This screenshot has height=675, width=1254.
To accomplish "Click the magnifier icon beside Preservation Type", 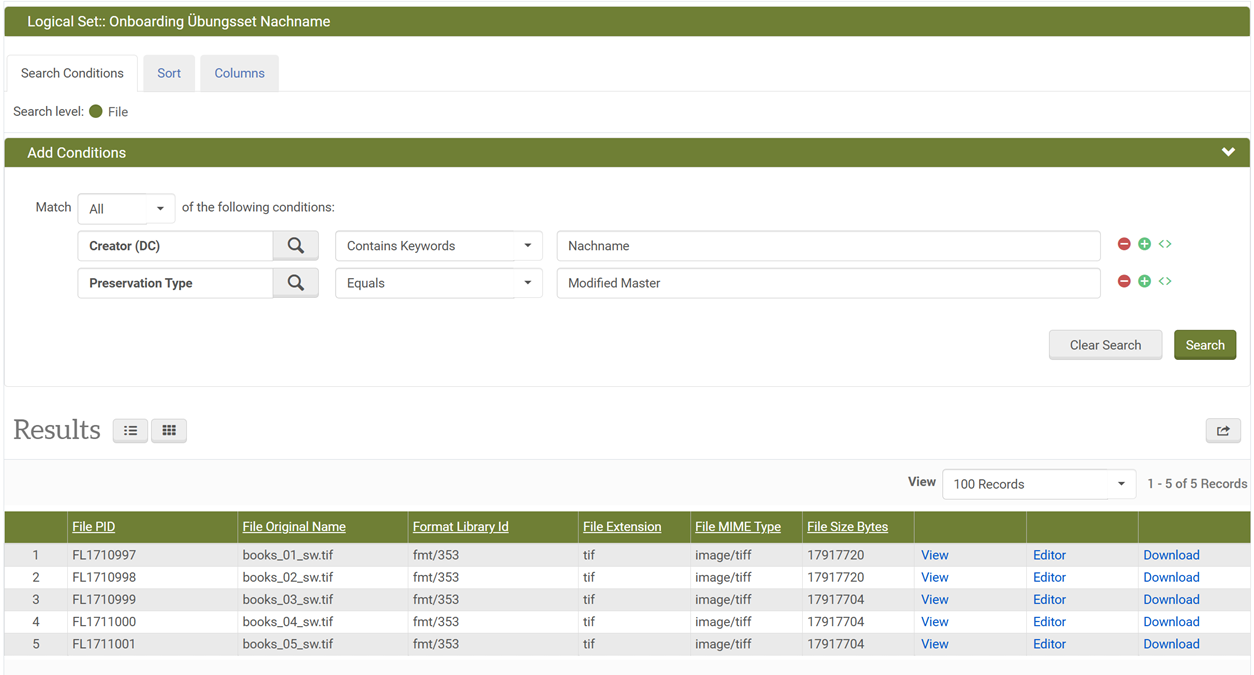I will [x=296, y=283].
